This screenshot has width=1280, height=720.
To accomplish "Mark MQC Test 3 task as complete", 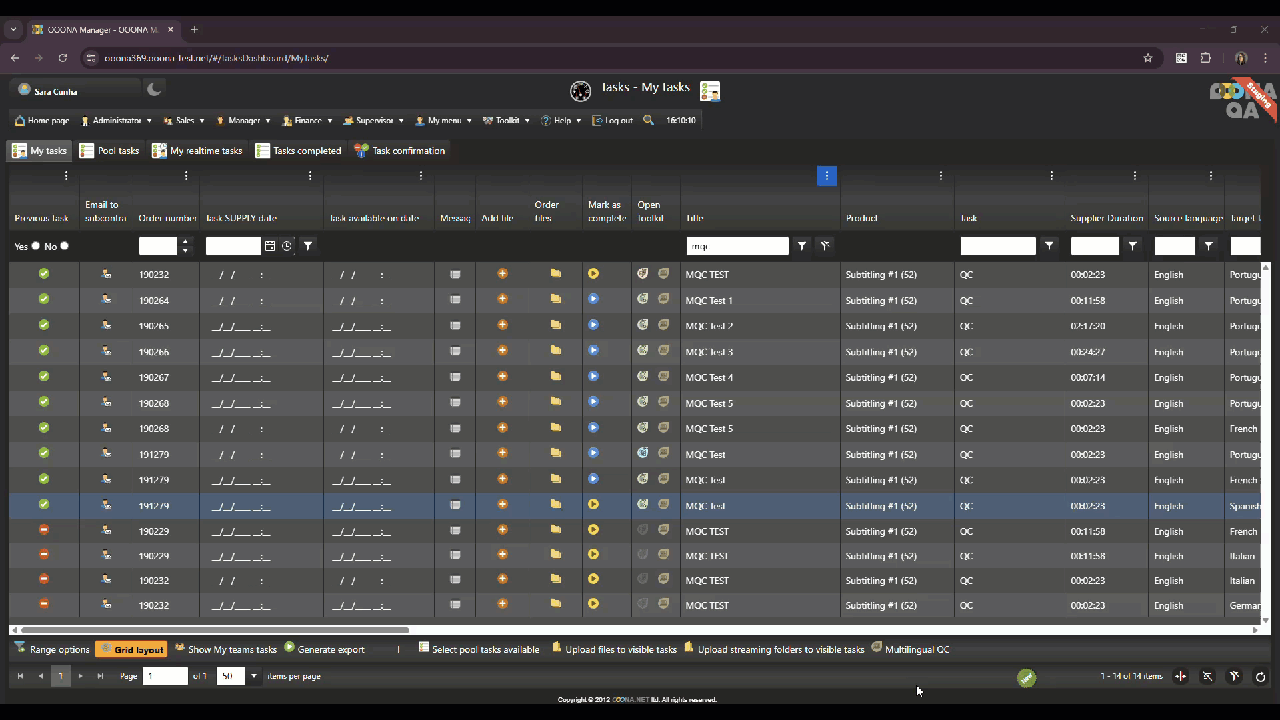I will (593, 351).
